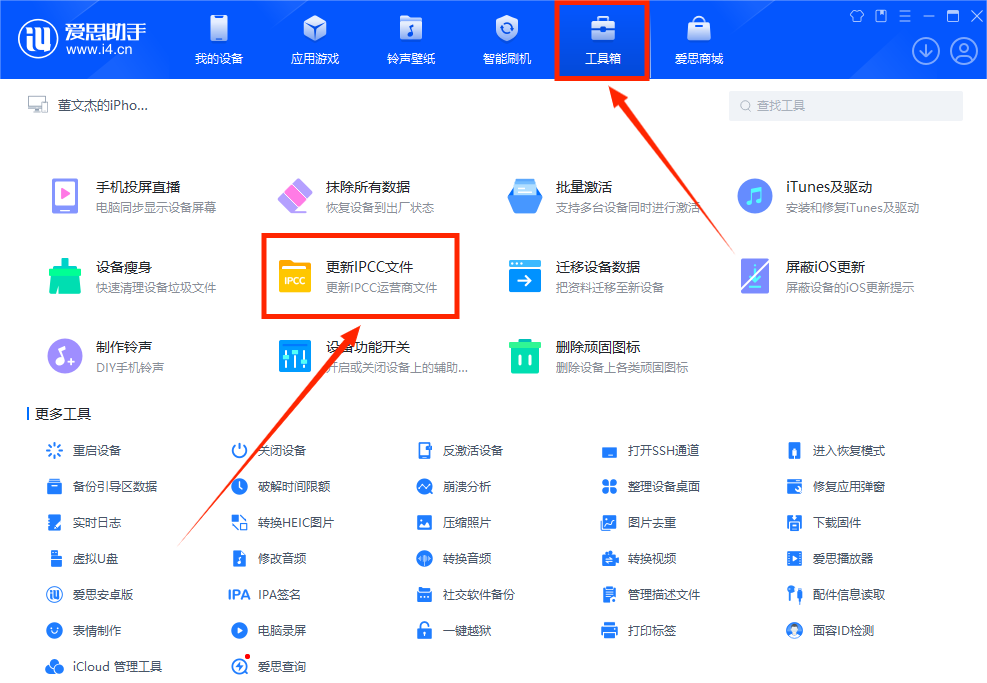This screenshot has height=683, width=987.
Task: Click inside the 查找工具 search field
Action: 845,105
